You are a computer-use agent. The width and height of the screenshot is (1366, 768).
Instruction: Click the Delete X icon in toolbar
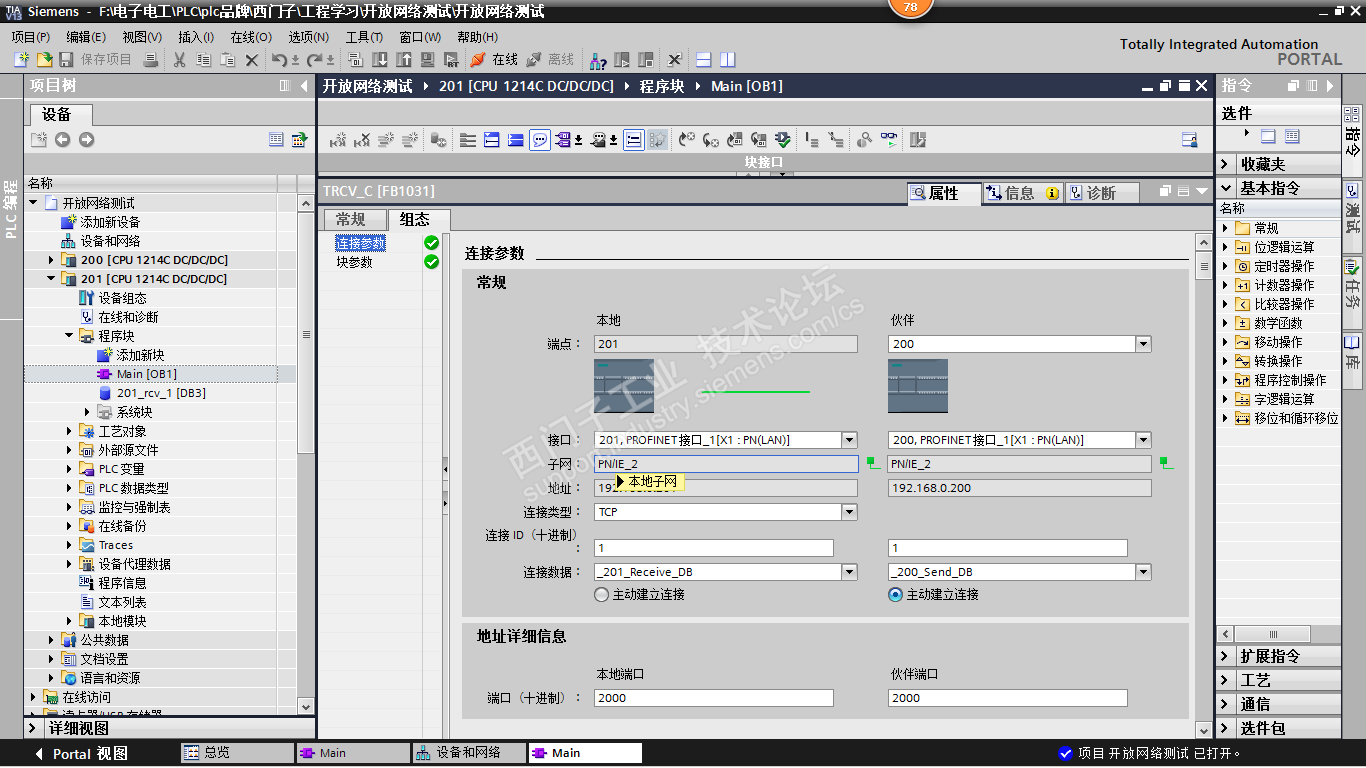pos(252,60)
